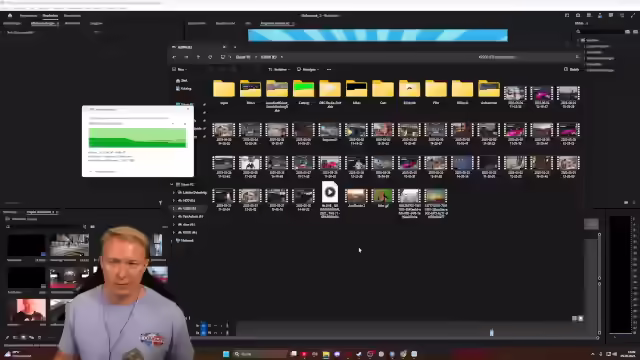The image size is (640, 360).
Task: Click the timeline playhead marker in Premiere
Action: tap(491, 332)
